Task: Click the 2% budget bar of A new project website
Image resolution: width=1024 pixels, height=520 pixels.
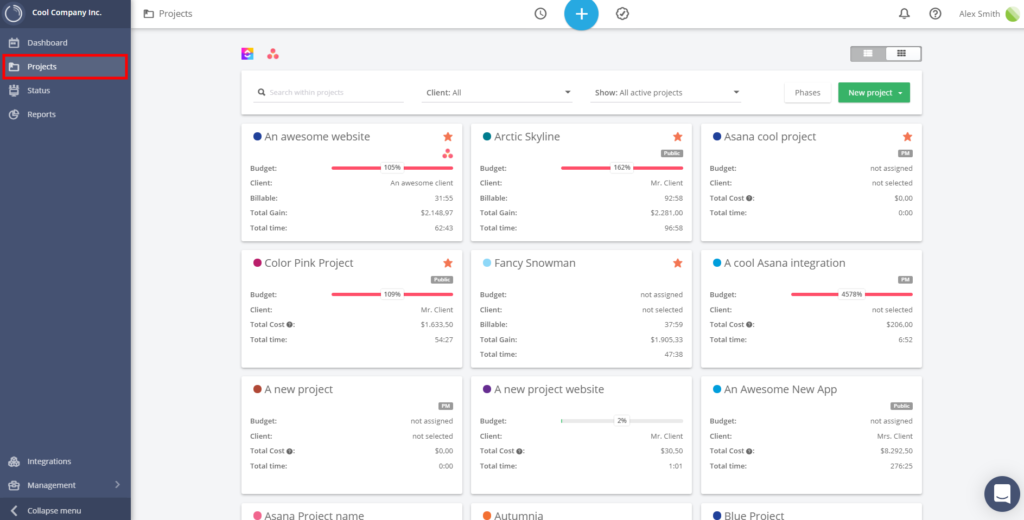Action: [622, 421]
